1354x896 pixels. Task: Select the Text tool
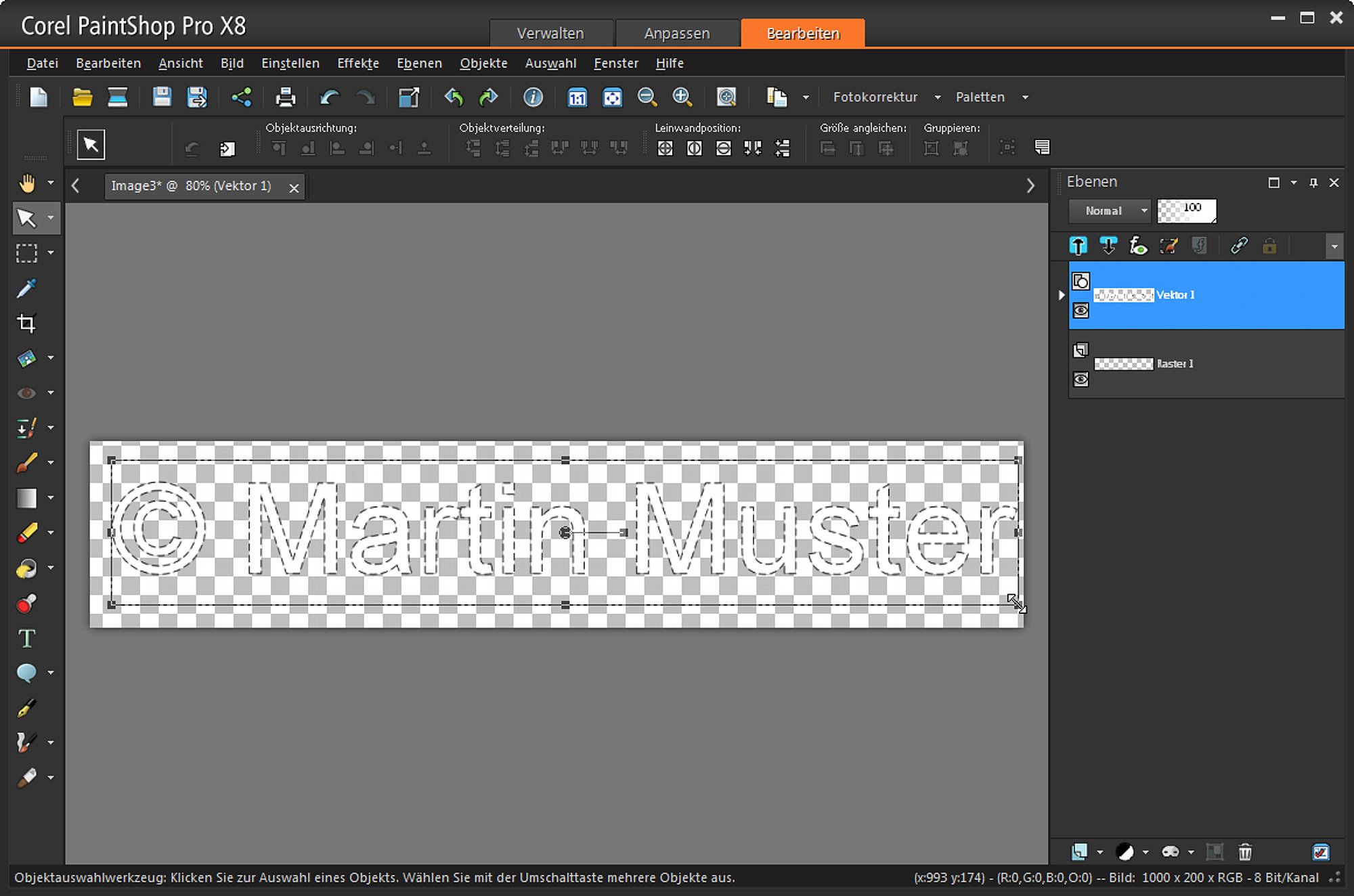click(27, 638)
